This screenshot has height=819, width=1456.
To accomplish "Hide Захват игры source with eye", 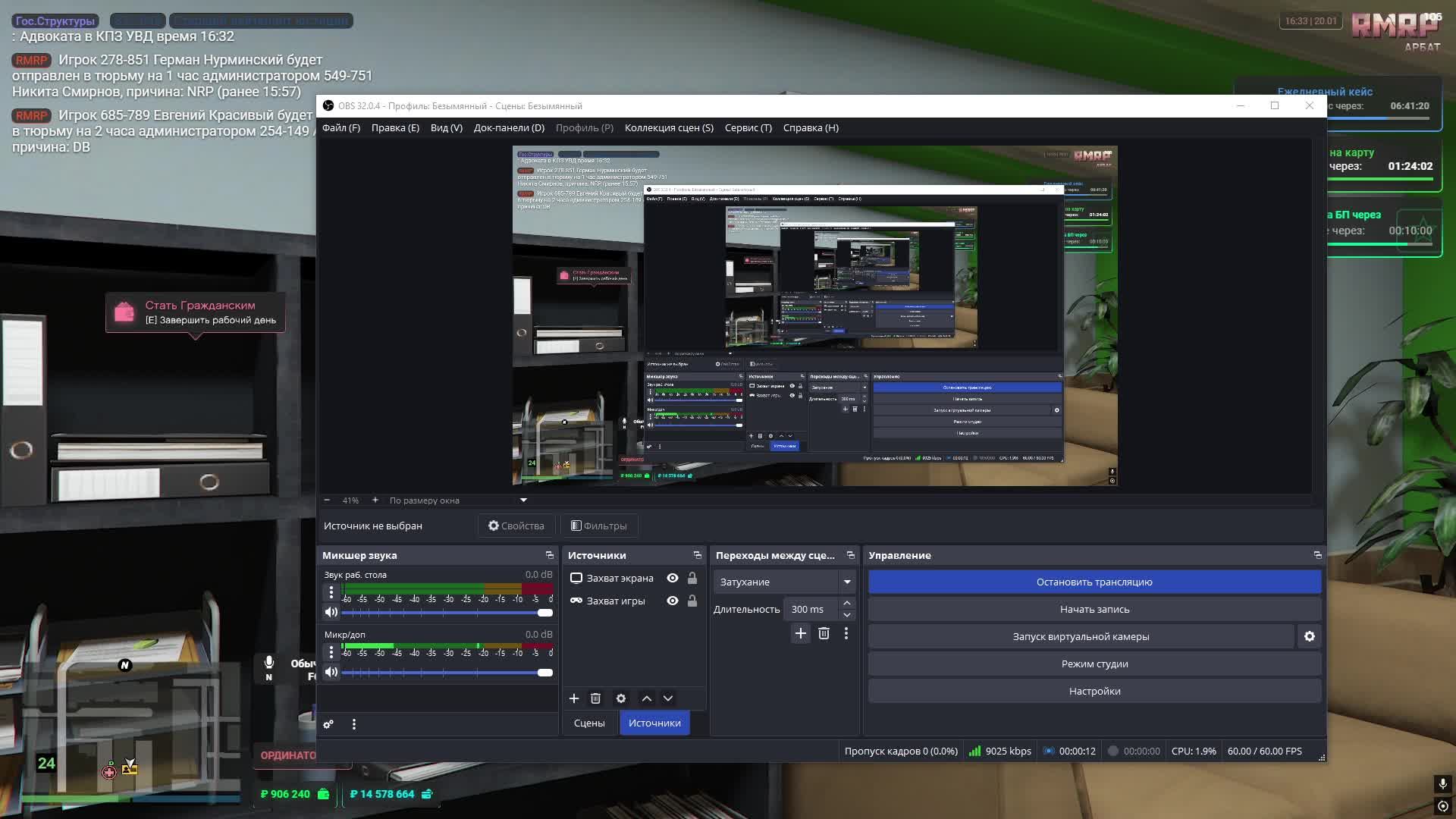I will coord(672,601).
